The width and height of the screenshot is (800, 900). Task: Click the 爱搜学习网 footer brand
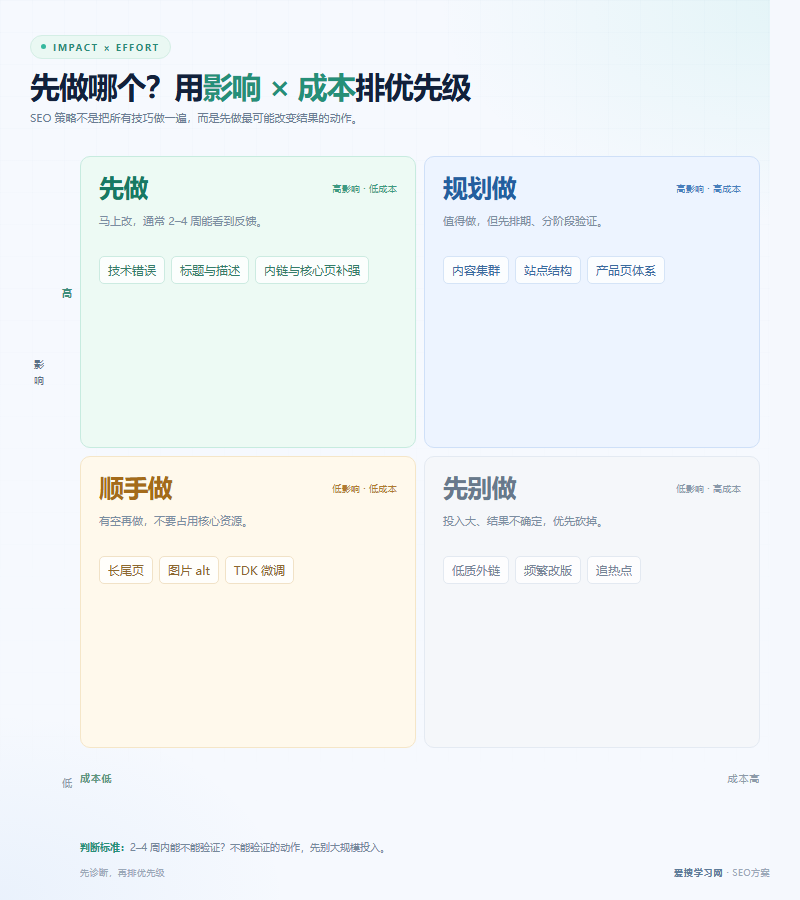coord(698,872)
